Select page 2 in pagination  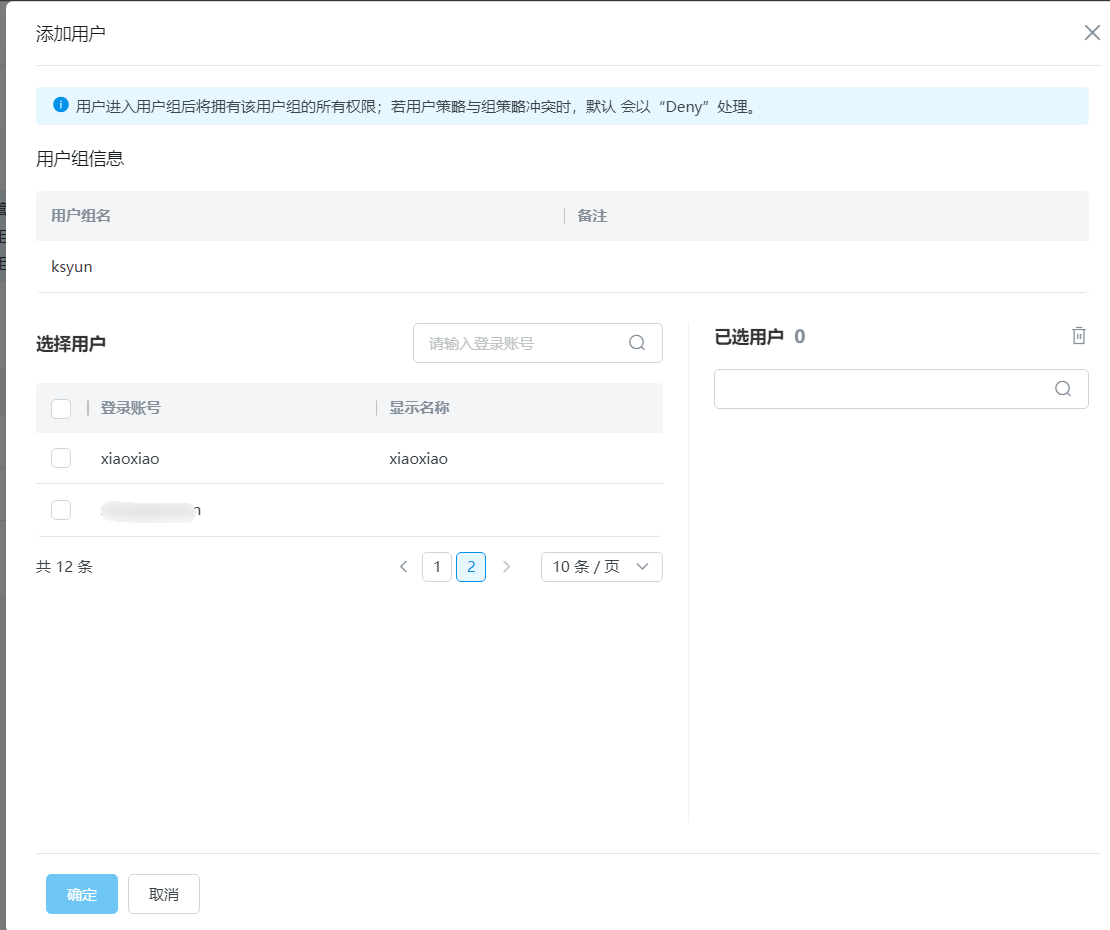tap(471, 567)
